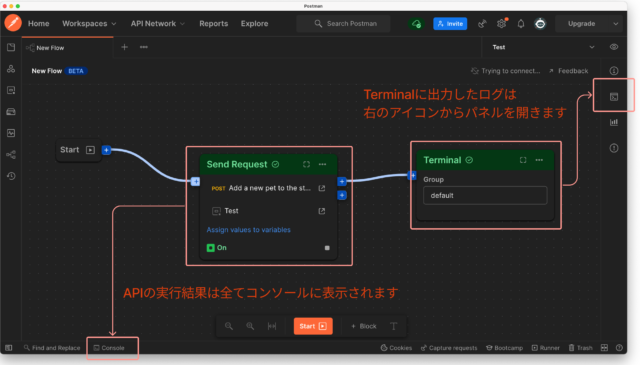This screenshot has height=365, width=640.
Task: Add a new Block to the flow
Action: coord(363,326)
